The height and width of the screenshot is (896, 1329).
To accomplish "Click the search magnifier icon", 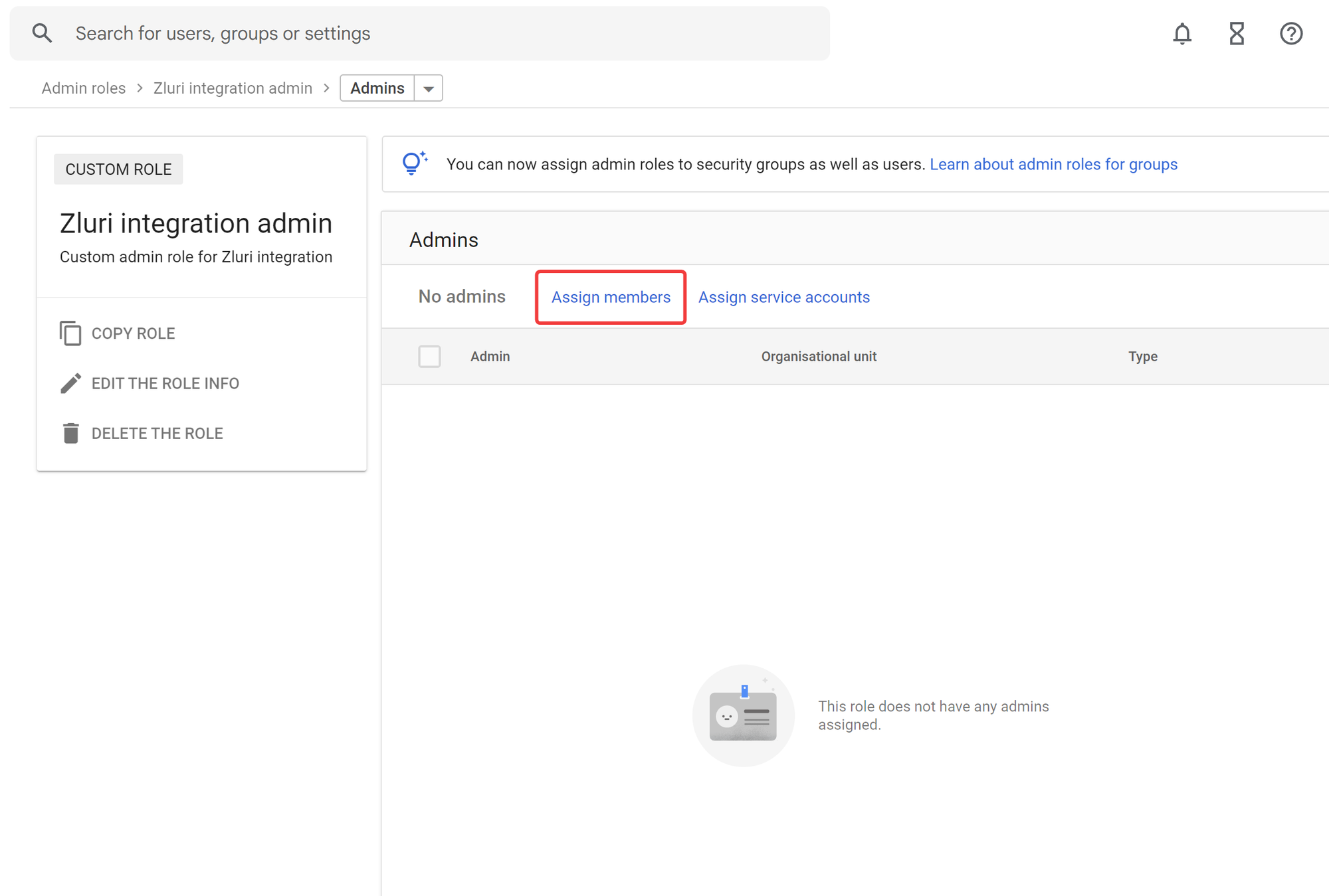I will pyautogui.click(x=42, y=33).
